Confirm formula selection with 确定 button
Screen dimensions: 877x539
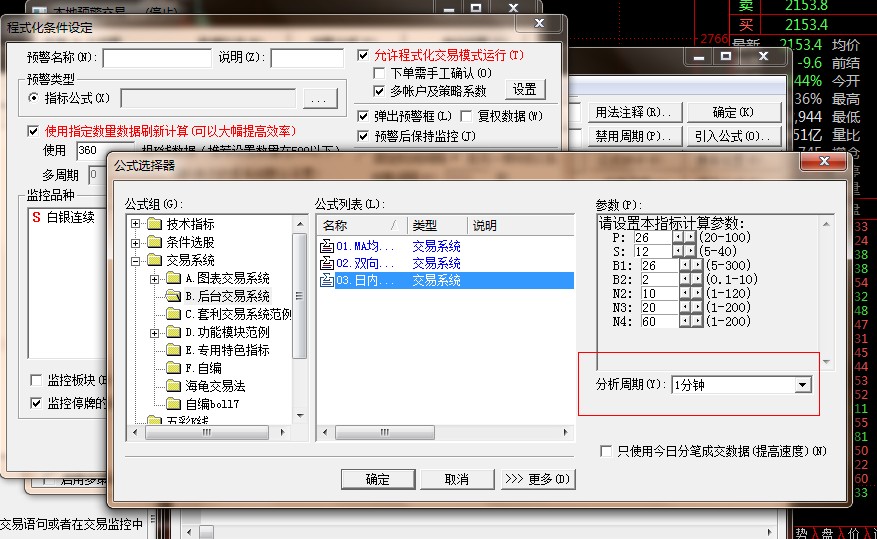[x=378, y=479]
